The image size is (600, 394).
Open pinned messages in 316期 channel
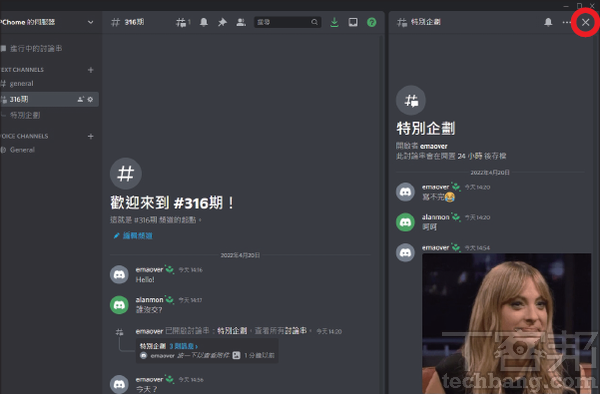(222, 22)
